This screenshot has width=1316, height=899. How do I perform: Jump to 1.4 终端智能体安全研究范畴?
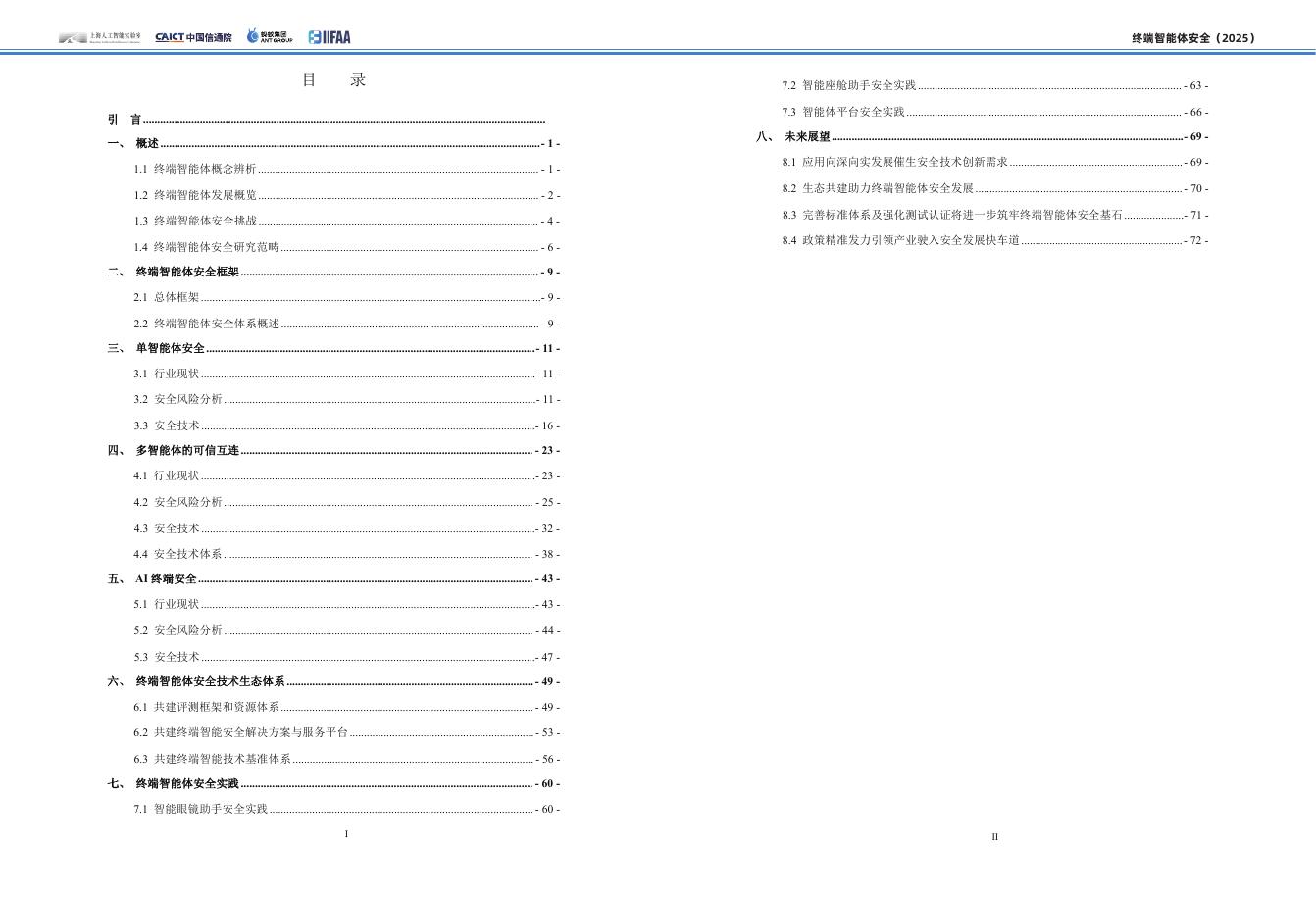click(x=347, y=247)
